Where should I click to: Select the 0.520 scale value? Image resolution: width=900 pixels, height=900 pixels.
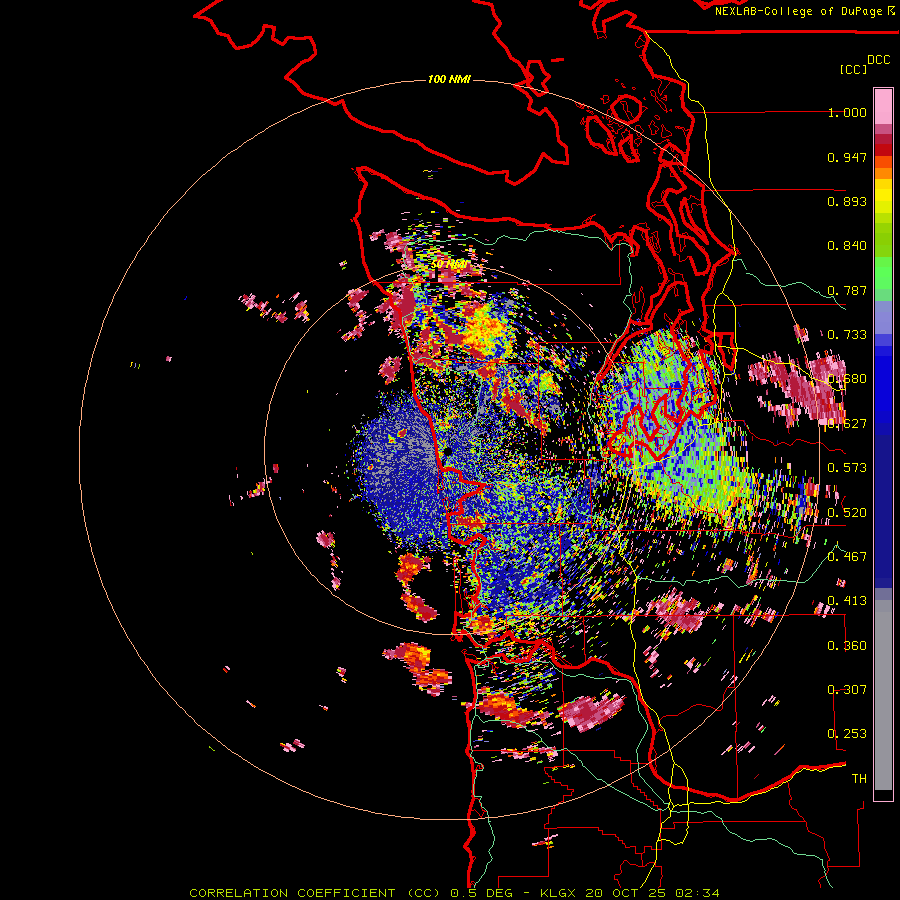pyautogui.click(x=847, y=512)
